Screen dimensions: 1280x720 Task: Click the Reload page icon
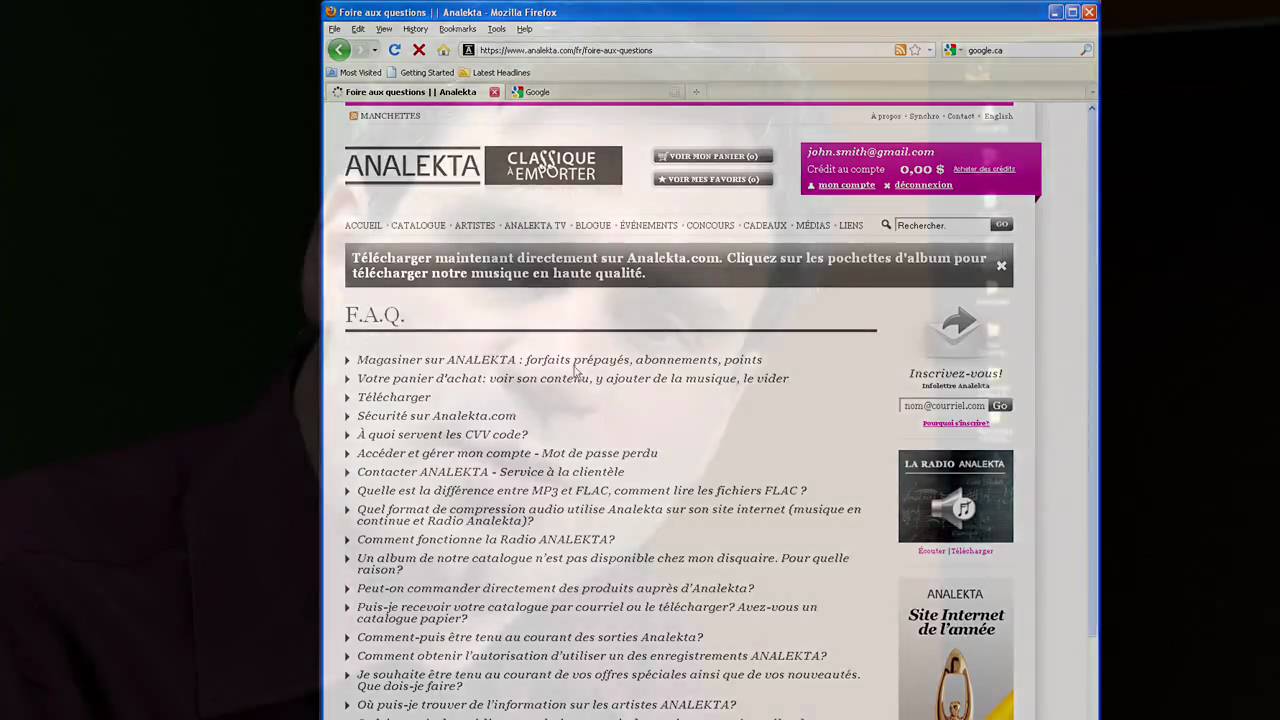pyautogui.click(x=394, y=50)
